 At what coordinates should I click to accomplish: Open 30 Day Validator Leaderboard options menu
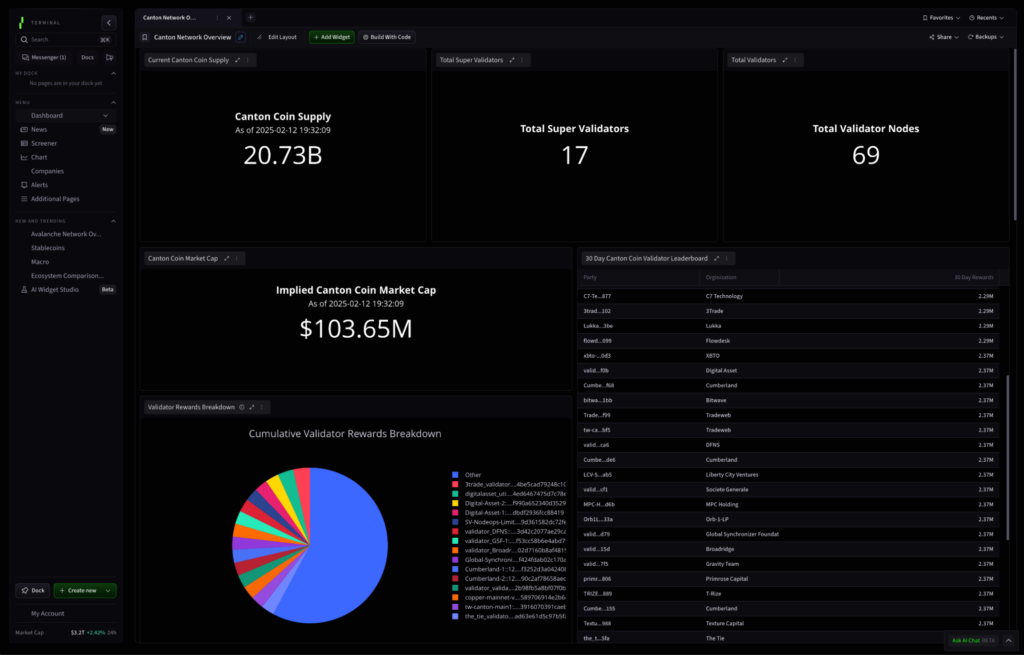(x=726, y=259)
